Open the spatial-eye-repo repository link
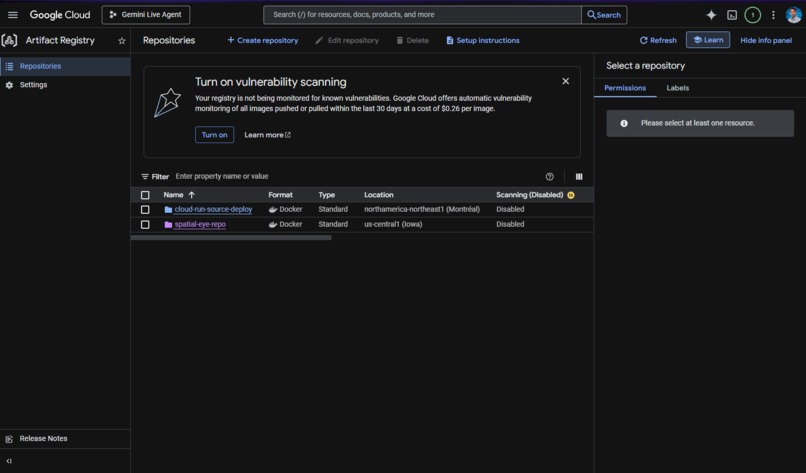This screenshot has height=473, width=806. pyautogui.click(x=200, y=224)
